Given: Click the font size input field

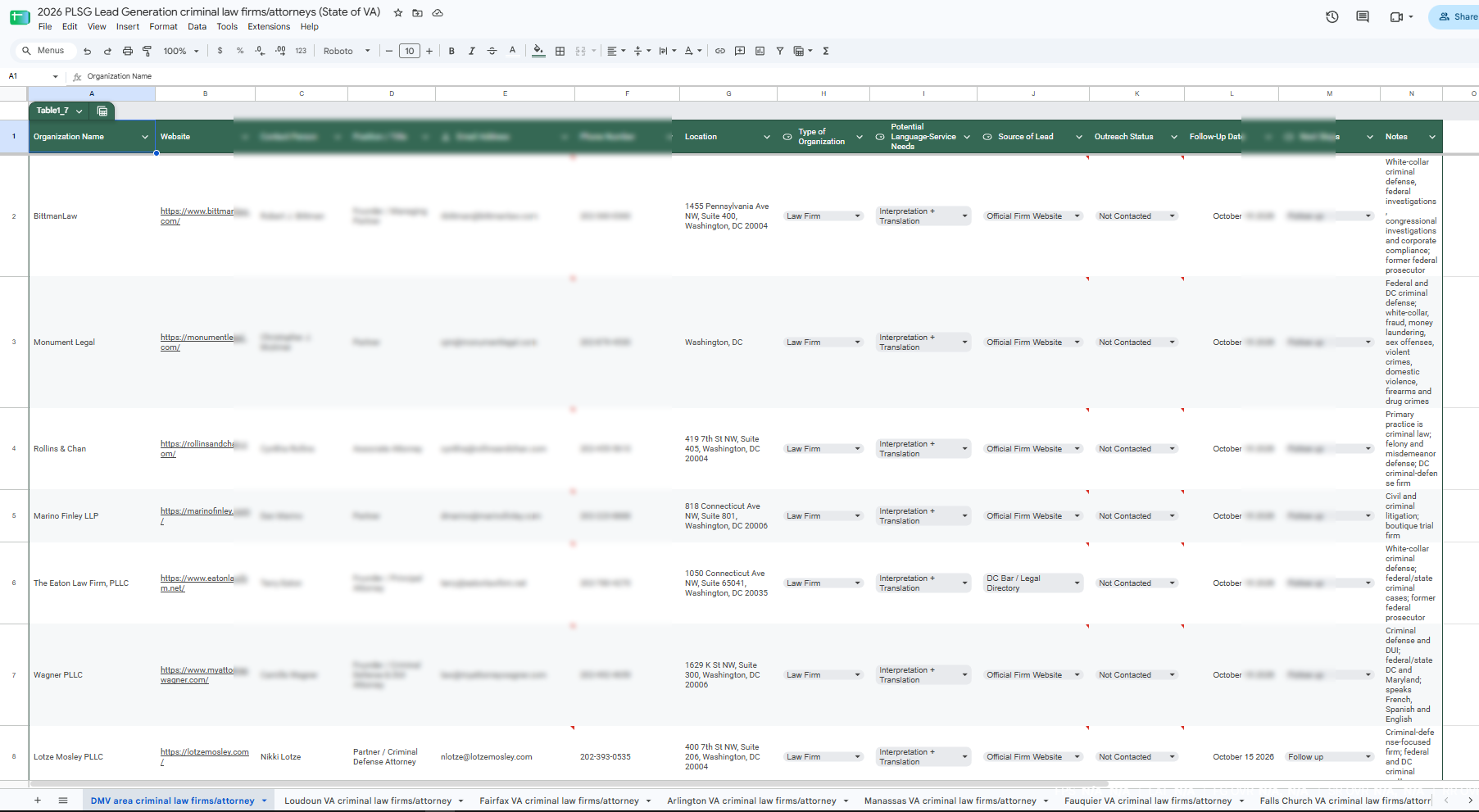Looking at the screenshot, I should point(410,51).
